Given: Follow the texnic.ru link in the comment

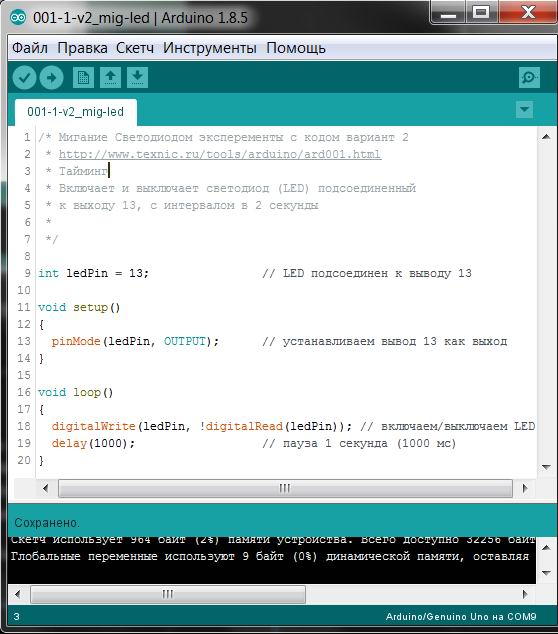Looking at the screenshot, I should tap(220, 154).
